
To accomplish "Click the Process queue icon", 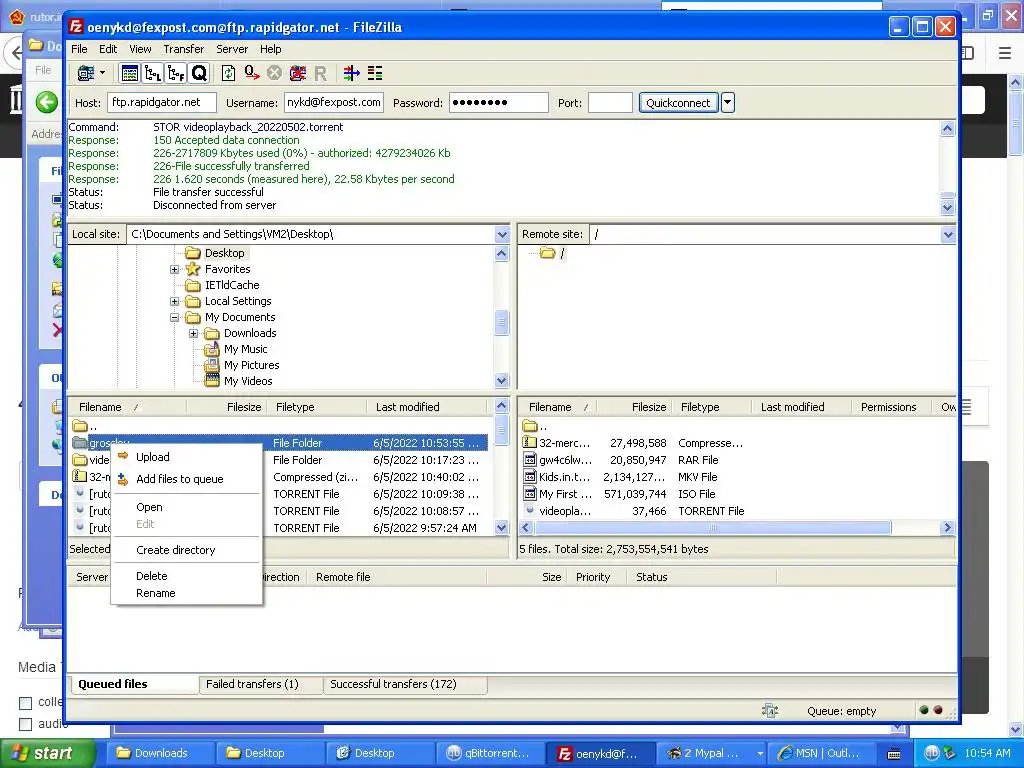I will [251, 73].
